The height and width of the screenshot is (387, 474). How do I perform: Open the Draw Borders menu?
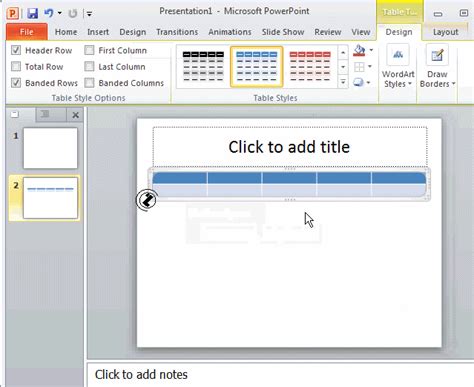click(437, 67)
